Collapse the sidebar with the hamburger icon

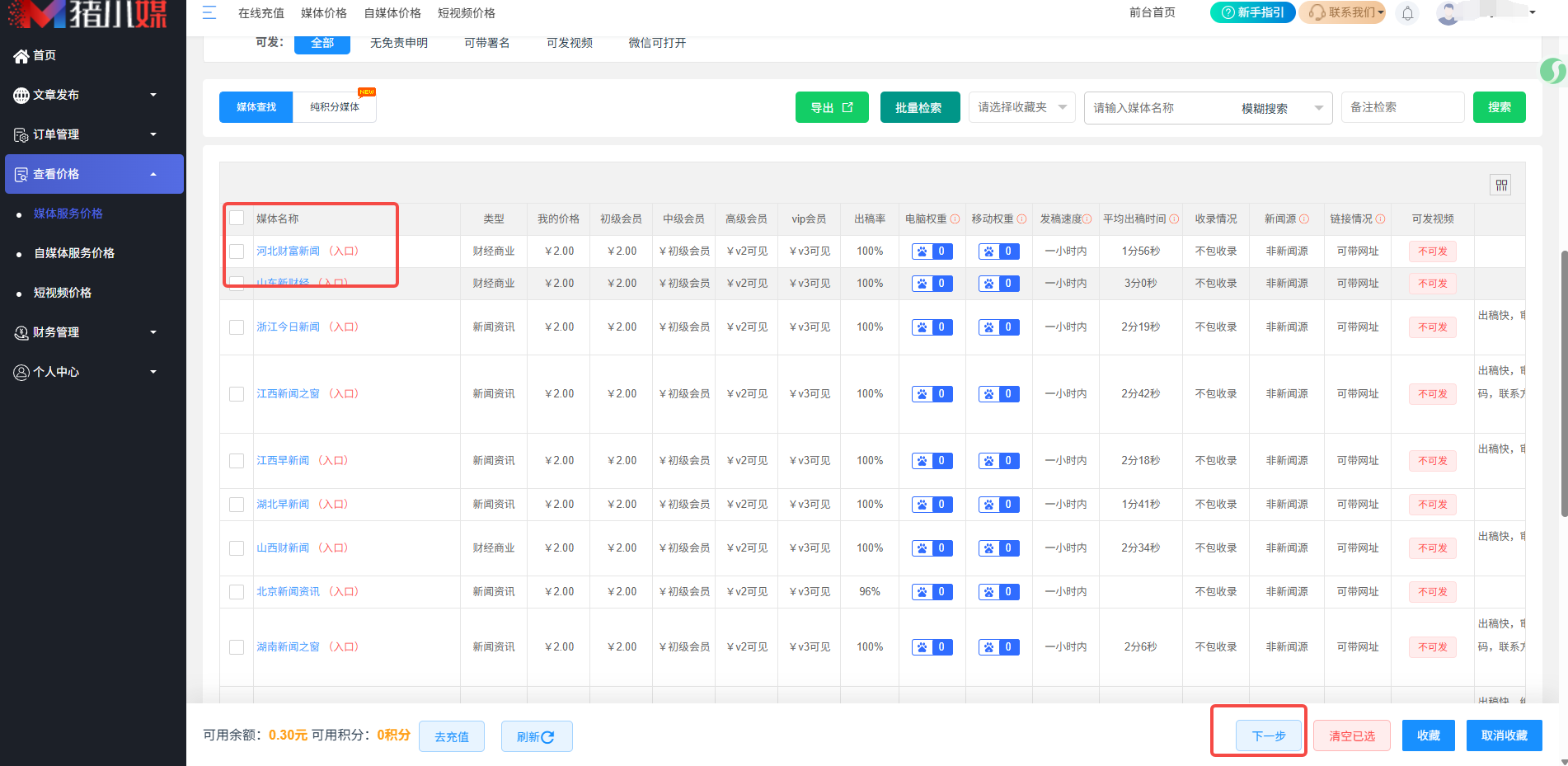click(x=209, y=12)
